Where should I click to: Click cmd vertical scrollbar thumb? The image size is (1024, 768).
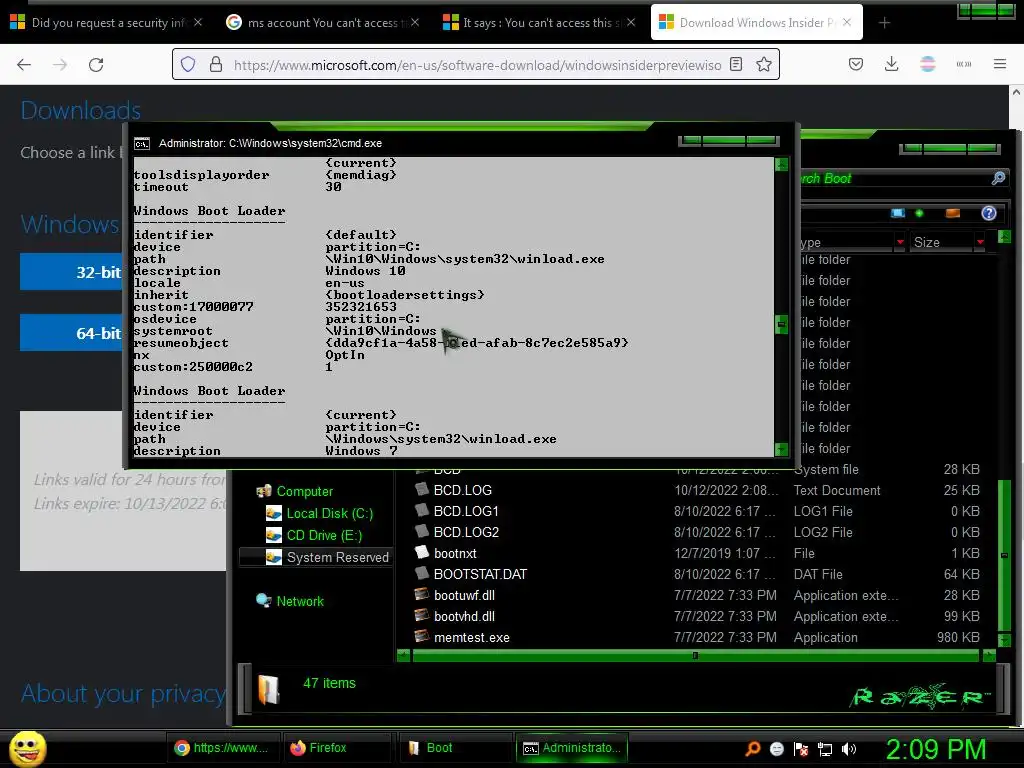point(781,324)
